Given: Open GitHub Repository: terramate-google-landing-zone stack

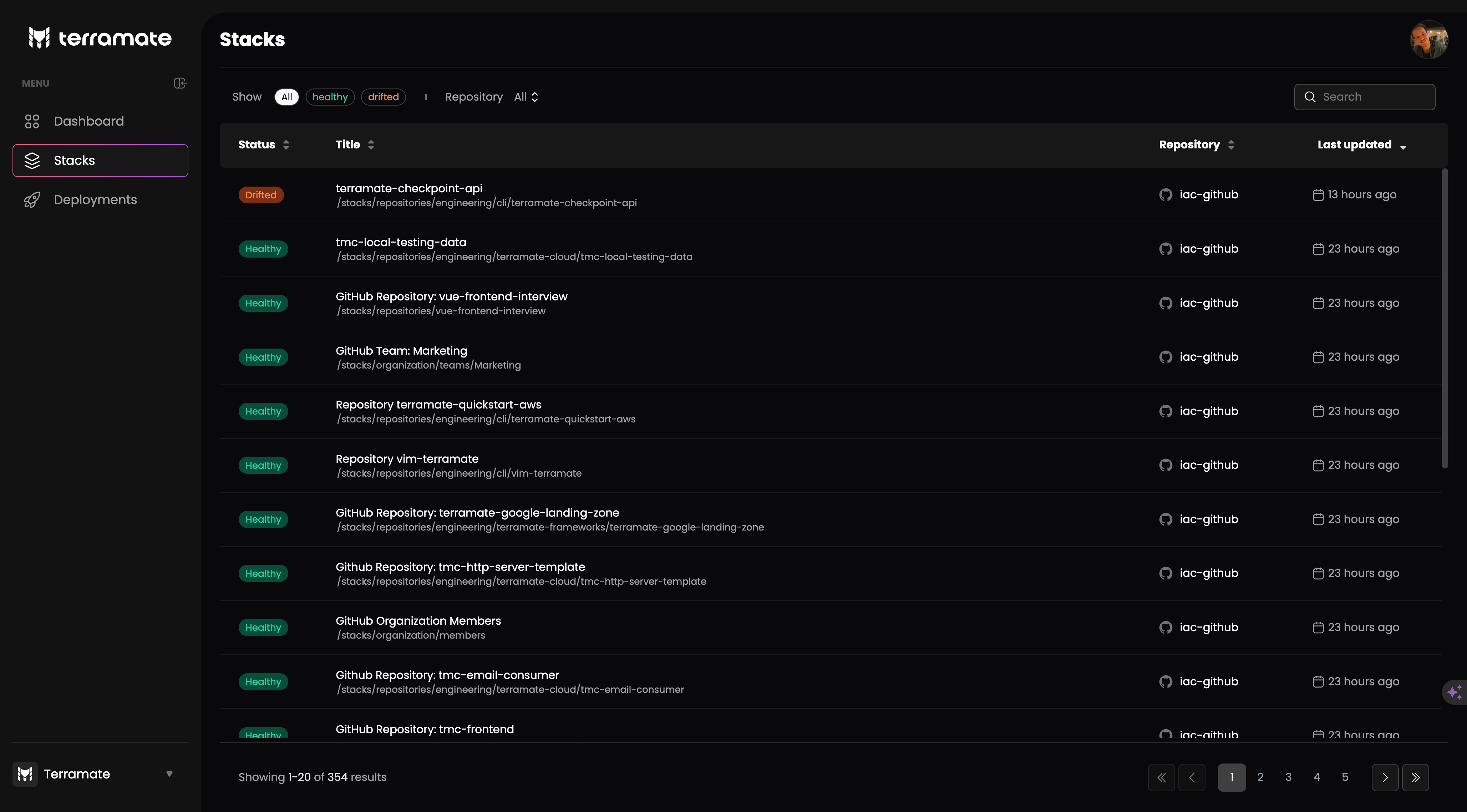Looking at the screenshot, I should click(x=477, y=512).
